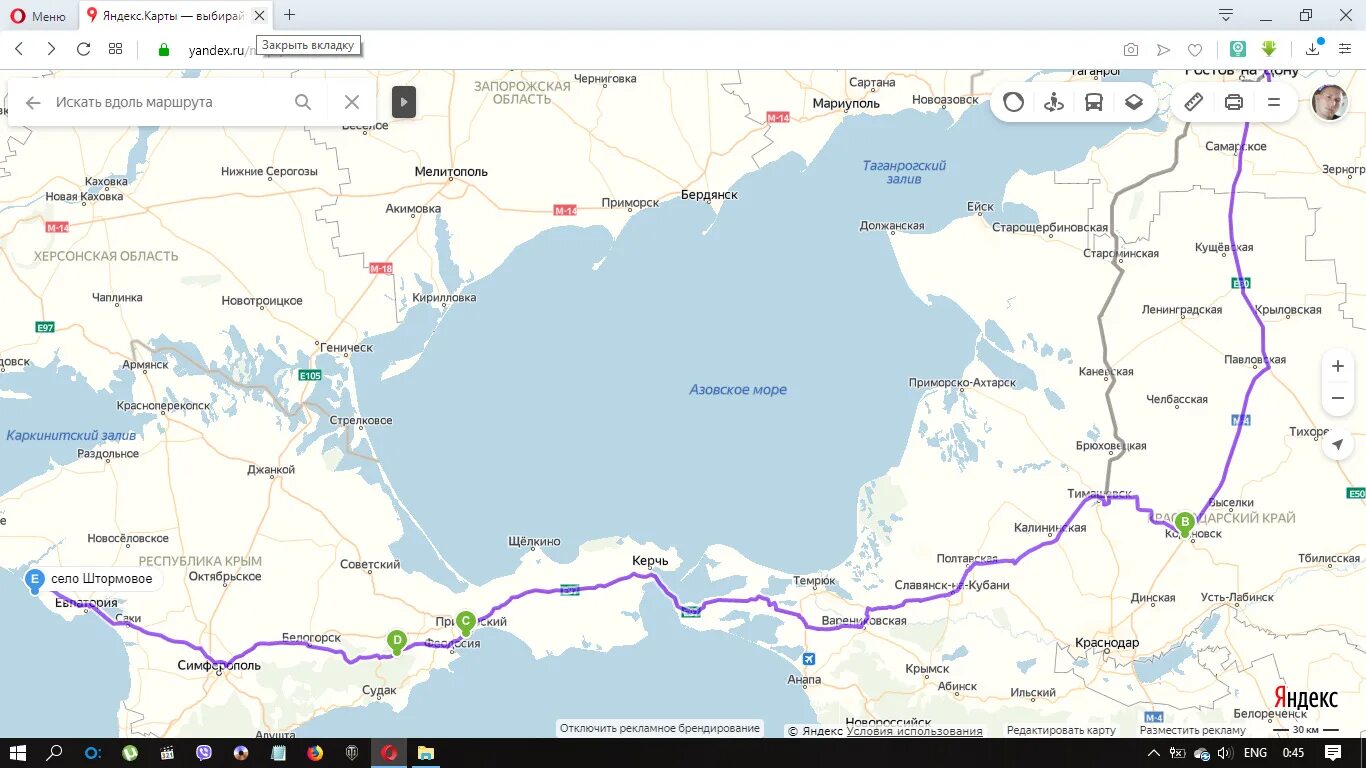This screenshot has height=768, width=1366.
Task: Go forward to the next page
Action: click(x=51, y=49)
